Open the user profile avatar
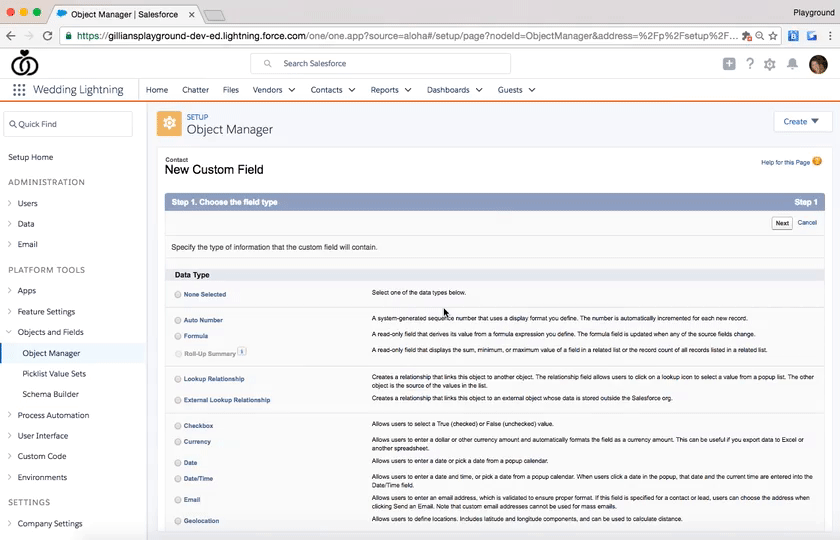 pos(818,64)
